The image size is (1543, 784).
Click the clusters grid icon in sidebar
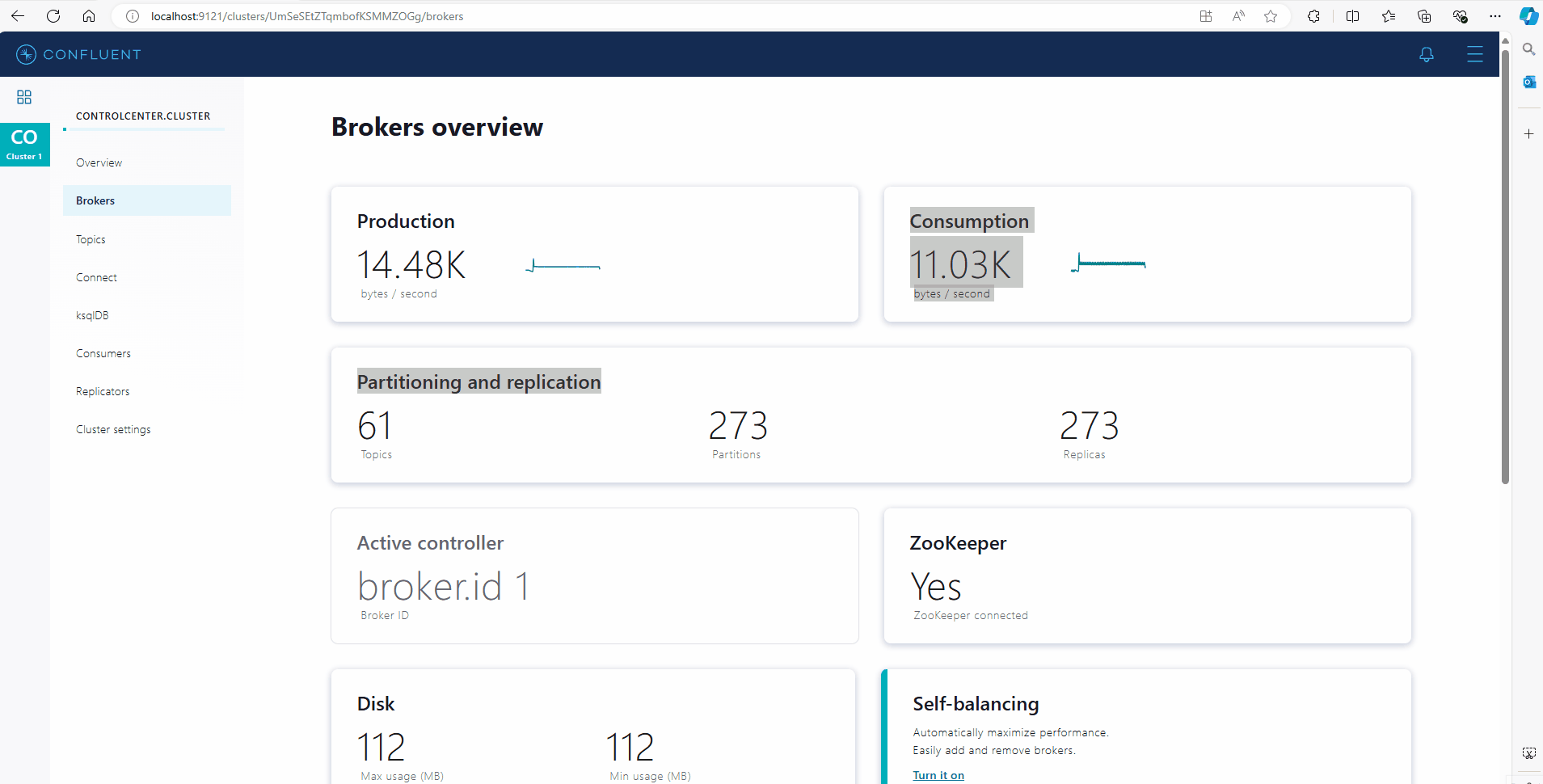click(x=24, y=97)
